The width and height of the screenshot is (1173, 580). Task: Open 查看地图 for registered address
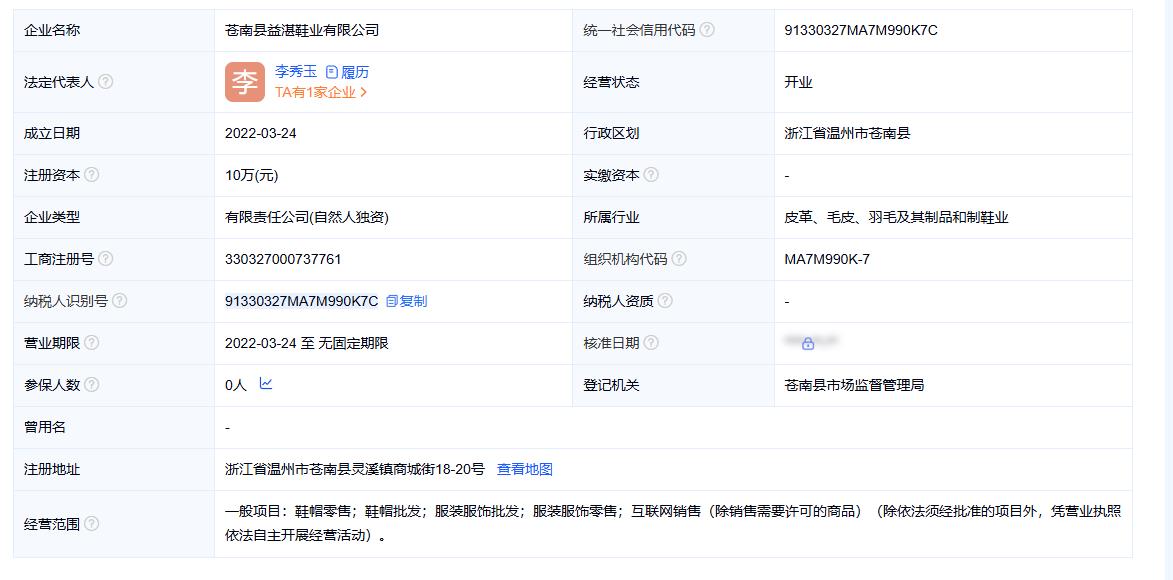click(524, 469)
